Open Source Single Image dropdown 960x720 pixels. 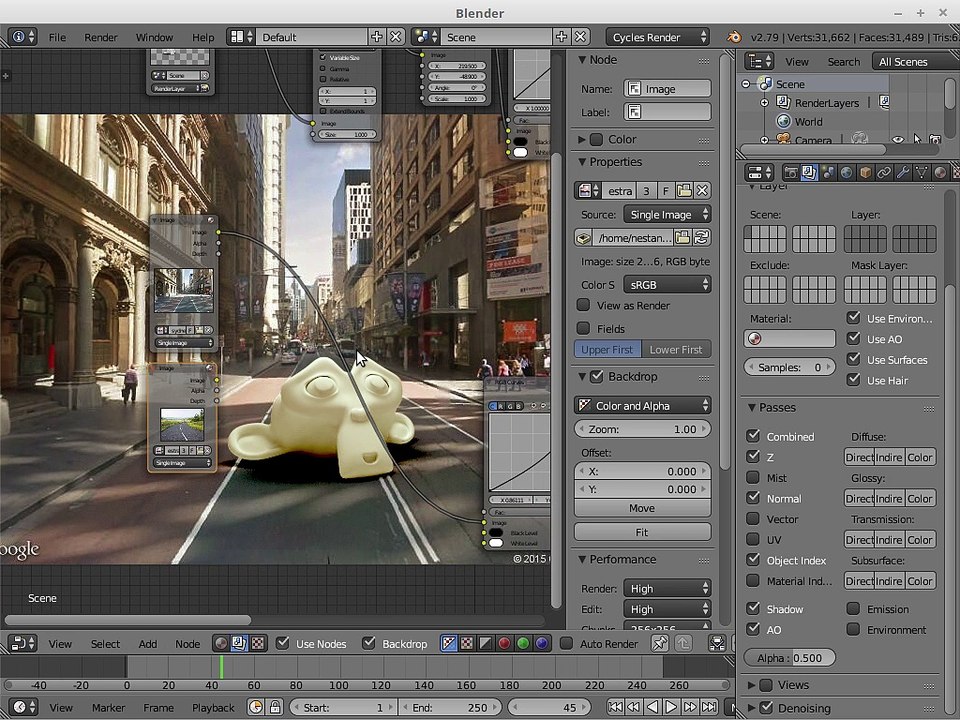(x=667, y=214)
